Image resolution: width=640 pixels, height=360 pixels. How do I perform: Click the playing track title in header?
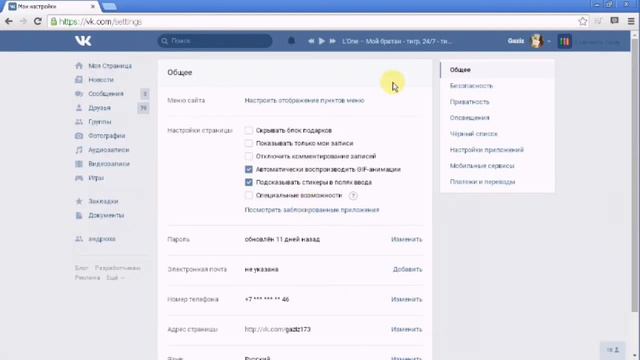pos(397,41)
